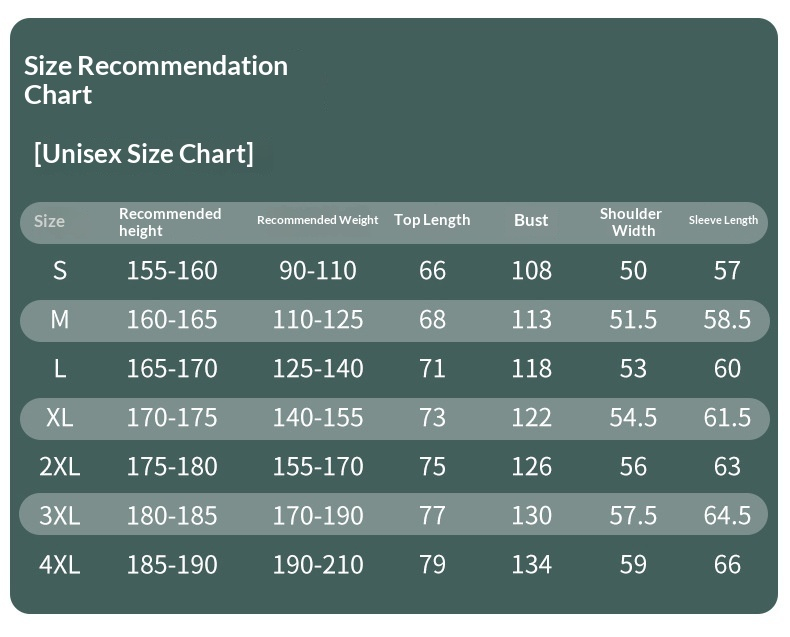Click sleeve length value 64.5
Viewport: 790px width, 637px height.
pyautogui.click(x=727, y=516)
